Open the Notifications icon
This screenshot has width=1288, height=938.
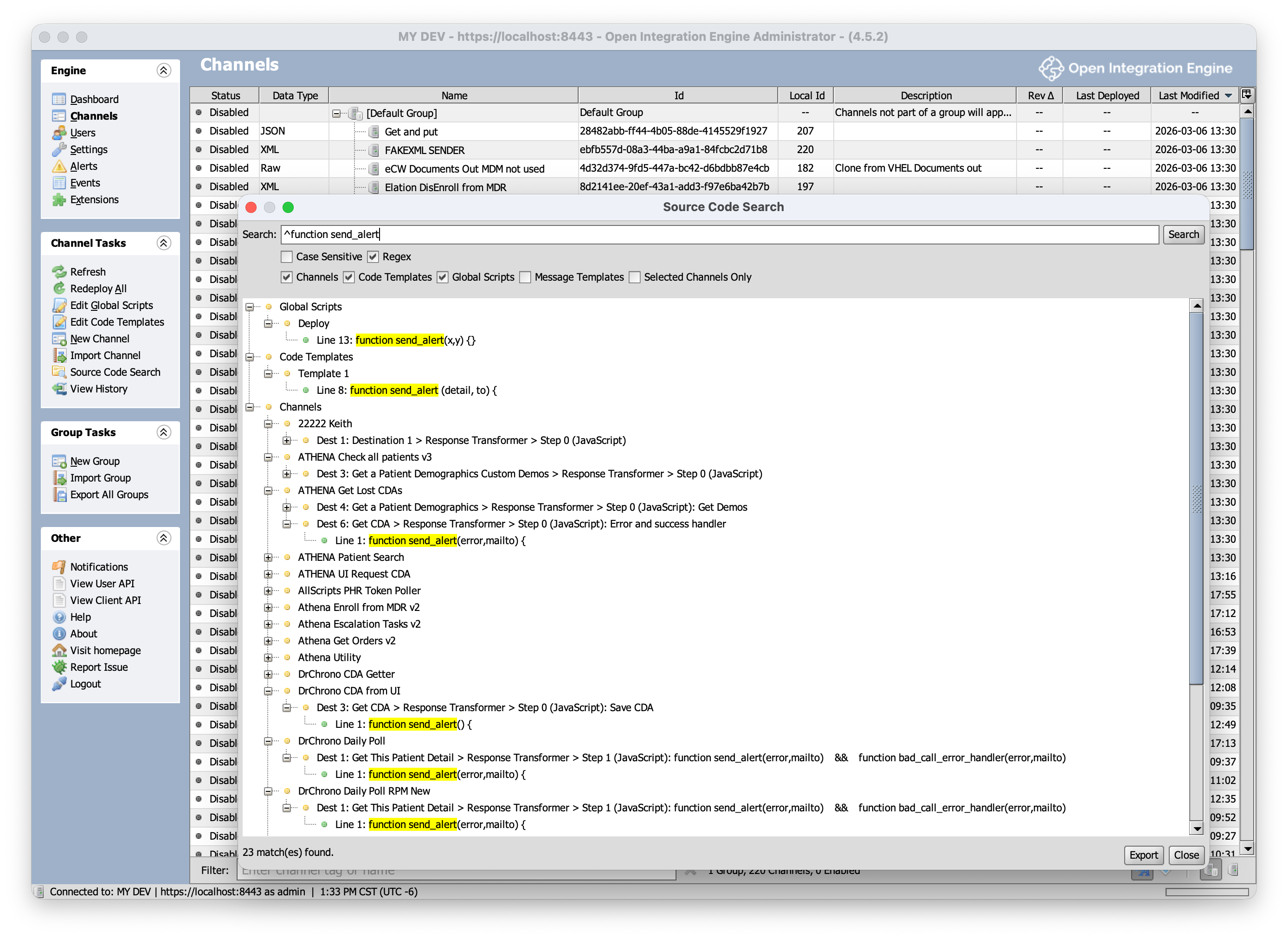58,566
